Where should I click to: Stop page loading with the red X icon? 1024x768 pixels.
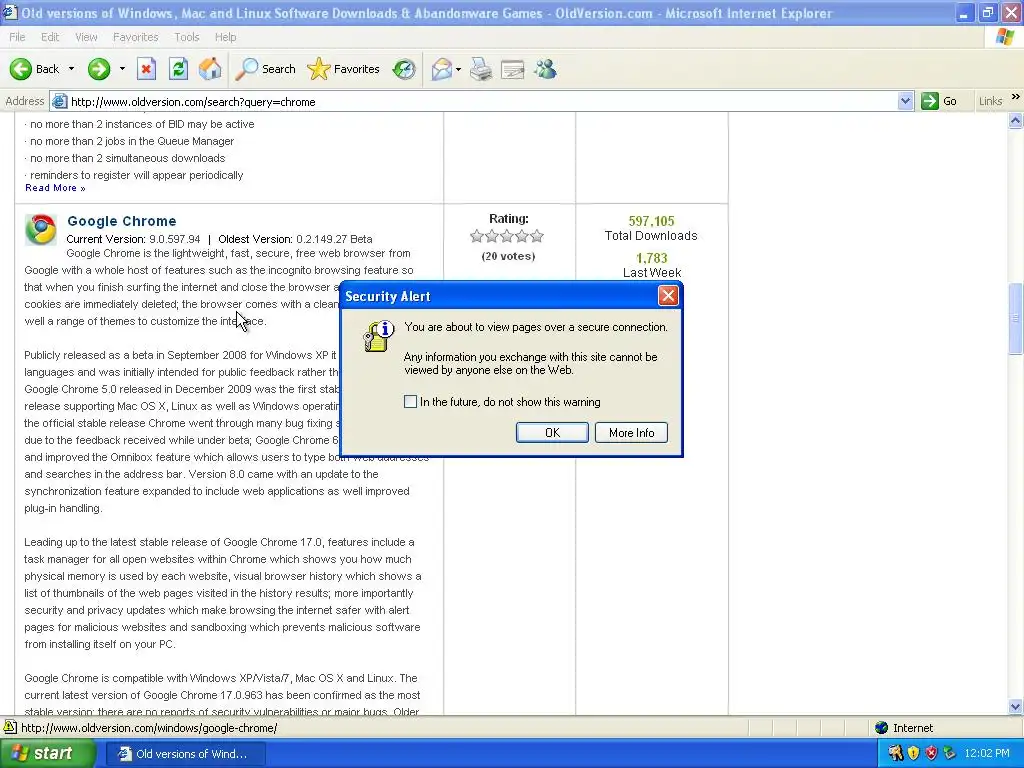click(x=146, y=69)
